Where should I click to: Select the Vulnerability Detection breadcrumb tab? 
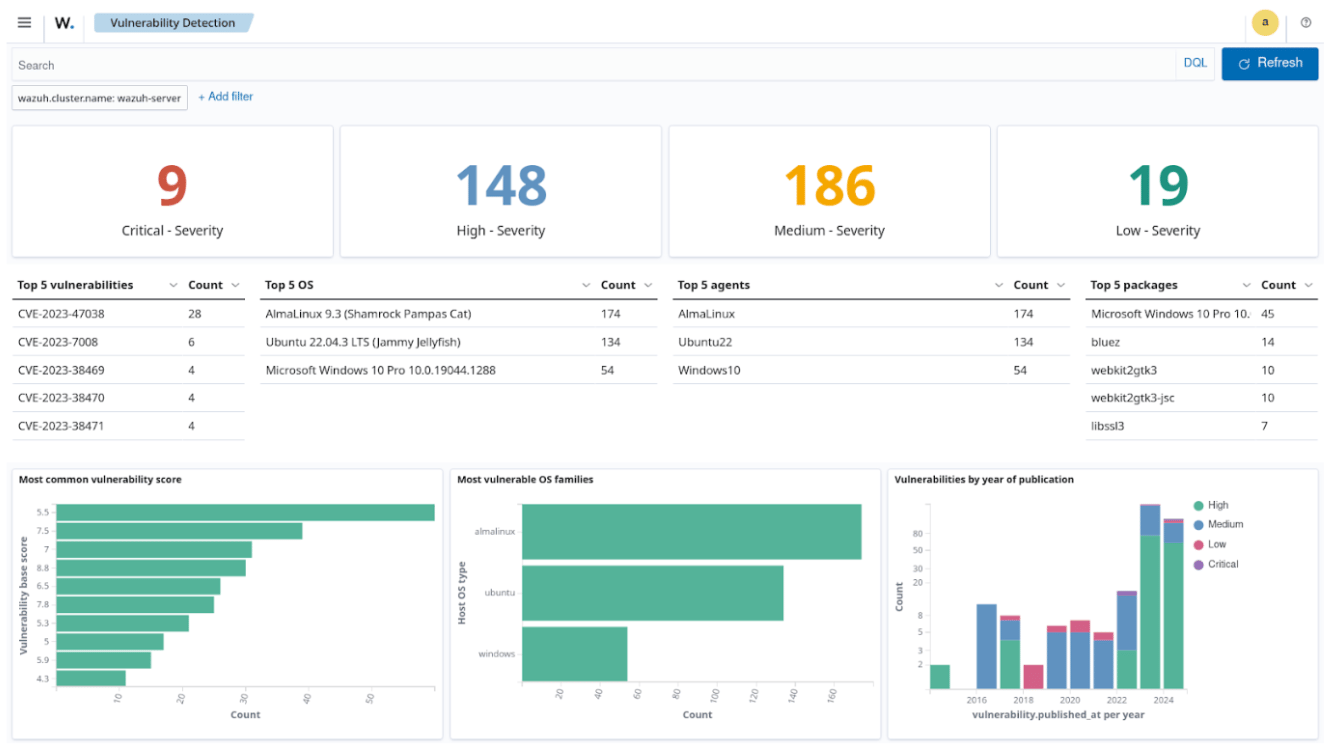coord(173,23)
